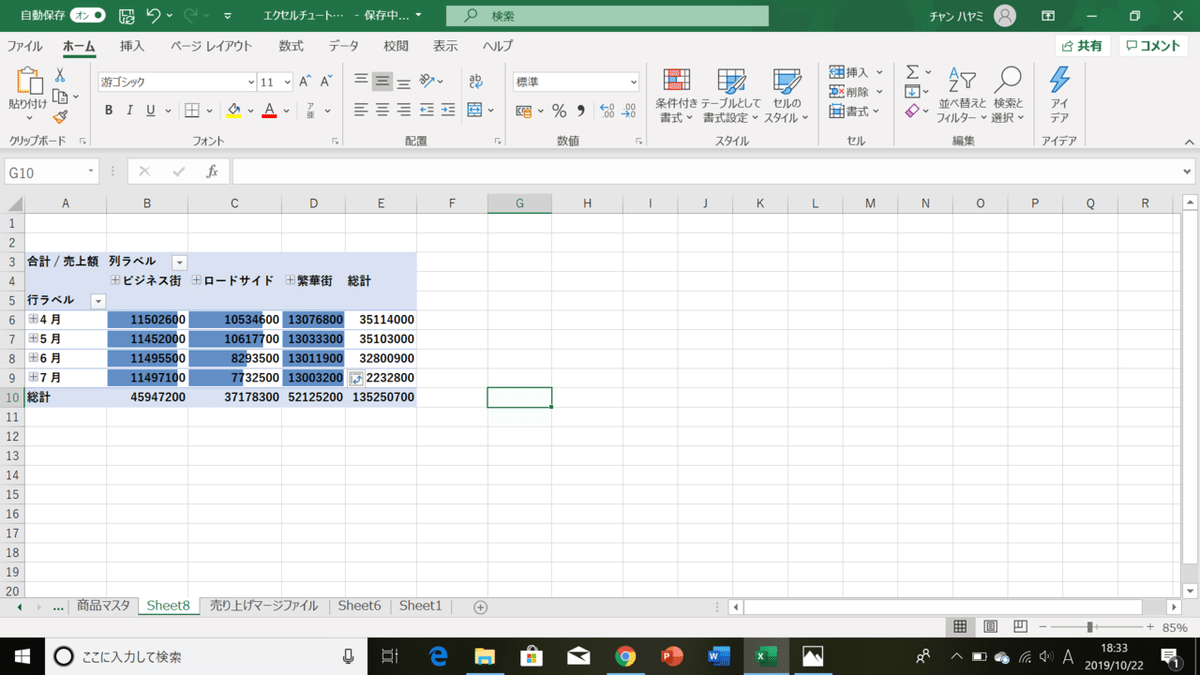Click Format cells button
Screen dimensions: 1200x675
[x=854, y=112]
